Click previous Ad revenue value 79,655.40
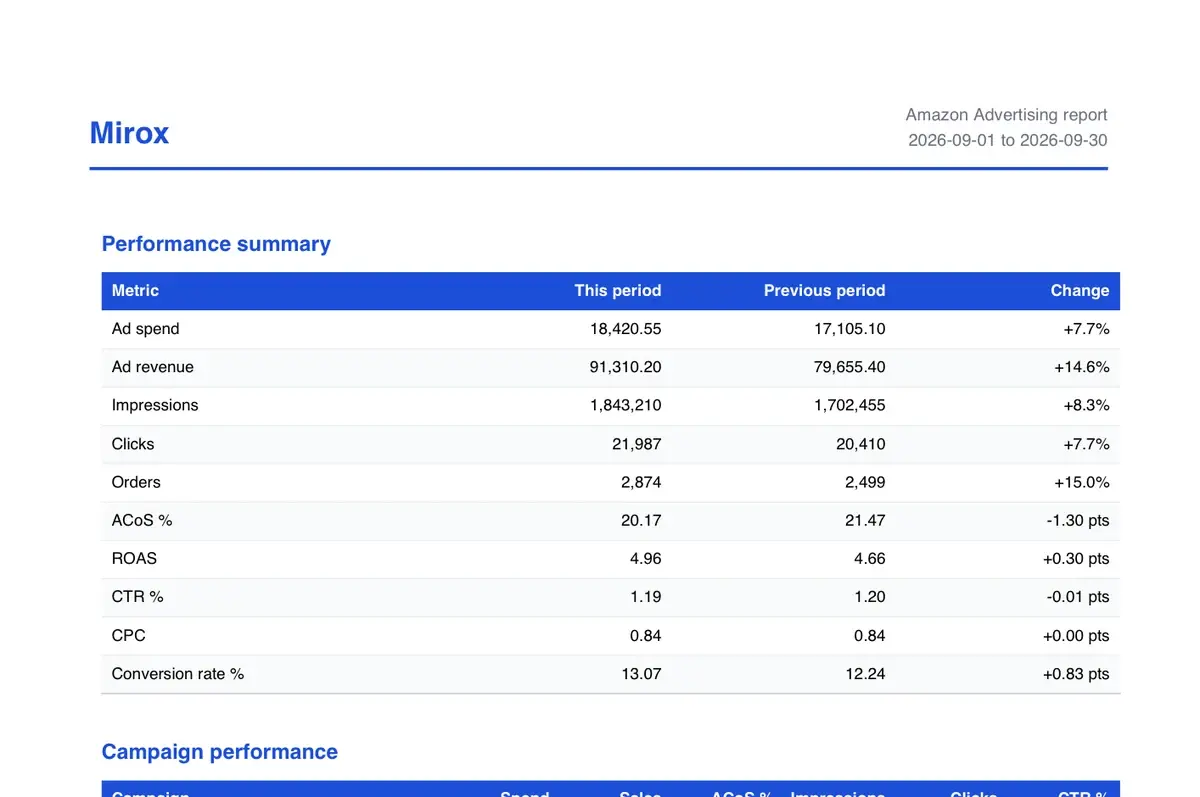This screenshot has height=797, width=1200. pyautogui.click(x=850, y=367)
